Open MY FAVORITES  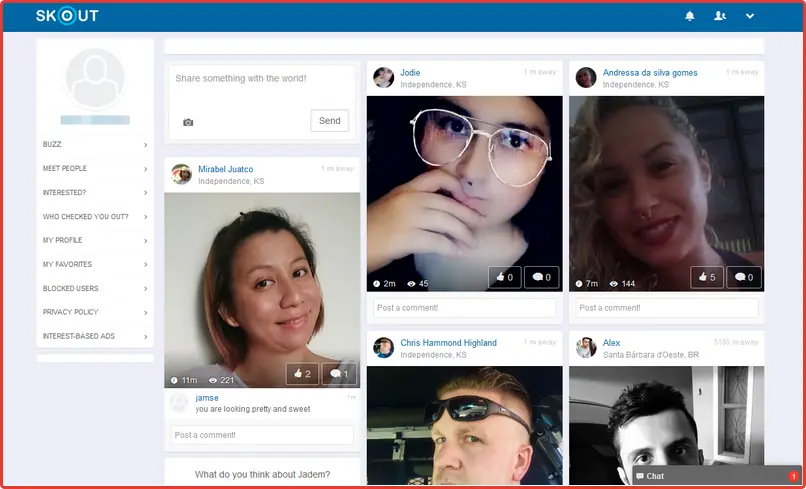coord(95,264)
